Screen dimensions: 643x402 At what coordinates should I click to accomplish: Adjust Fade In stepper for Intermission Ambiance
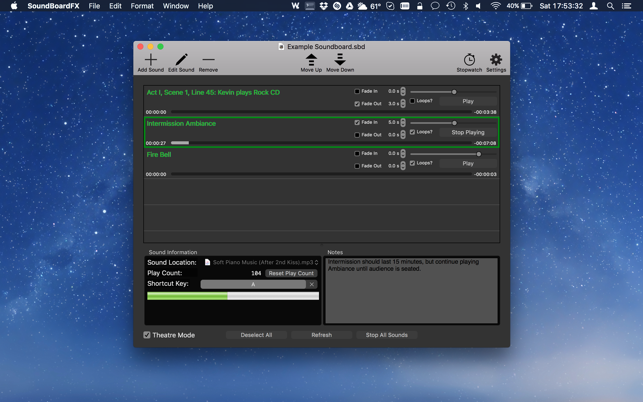[x=403, y=122]
